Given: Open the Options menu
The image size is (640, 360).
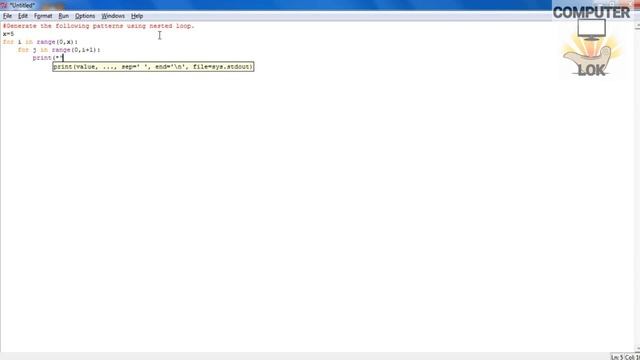Looking at the screenshot, I should pyautogui.click(x=85, y=16).
